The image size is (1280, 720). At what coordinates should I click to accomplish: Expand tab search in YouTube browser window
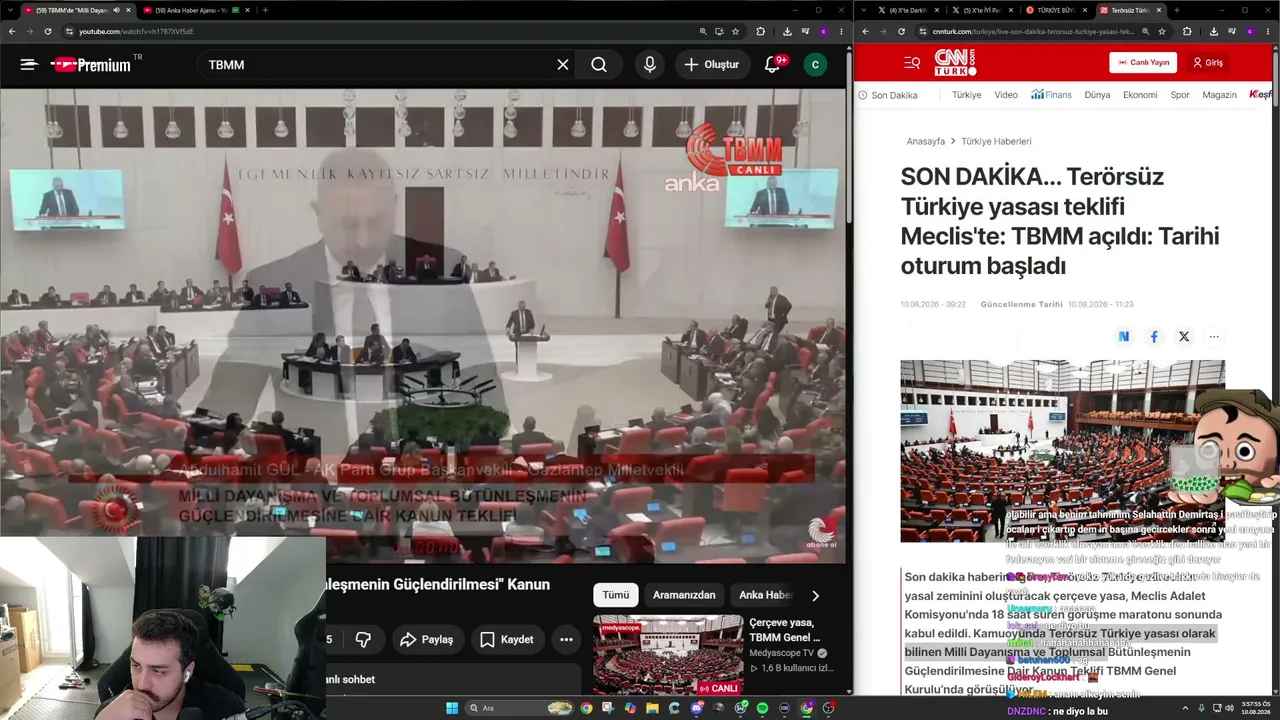11,10
